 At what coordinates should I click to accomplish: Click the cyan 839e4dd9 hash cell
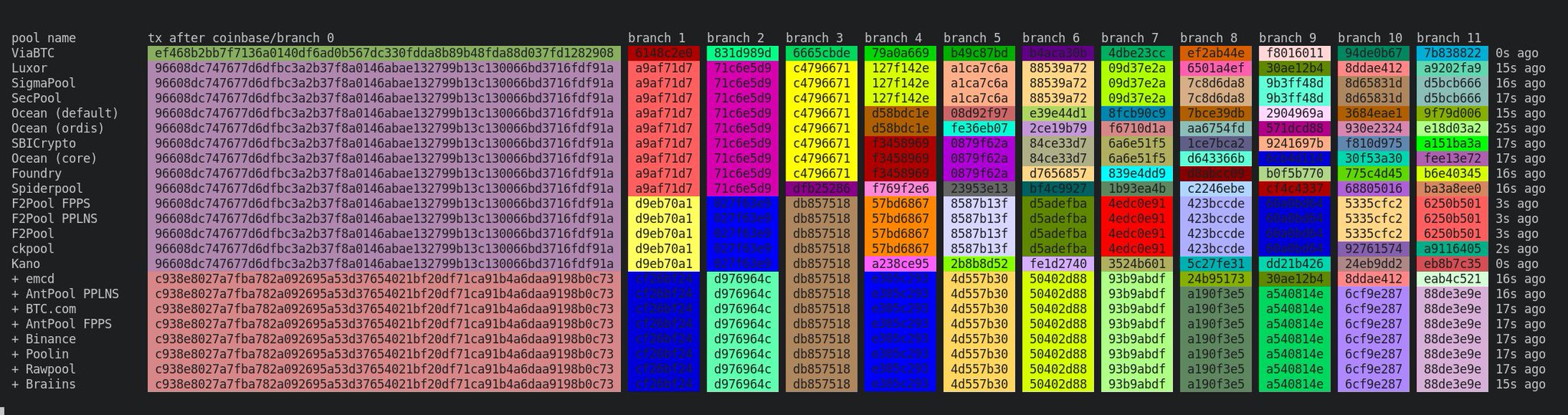pyautogui.click(x=1137, y=174)
